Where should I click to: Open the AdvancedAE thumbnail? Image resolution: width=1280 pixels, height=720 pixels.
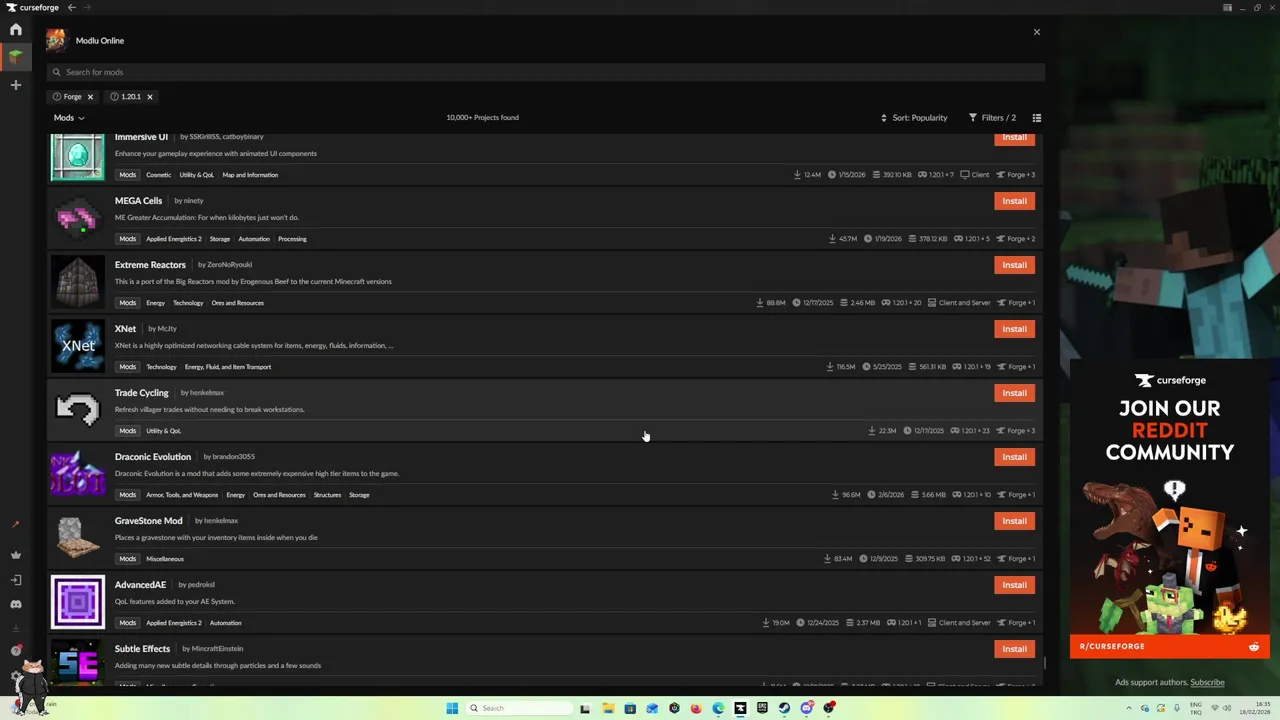pyautogui.click(x=78, y=602)
